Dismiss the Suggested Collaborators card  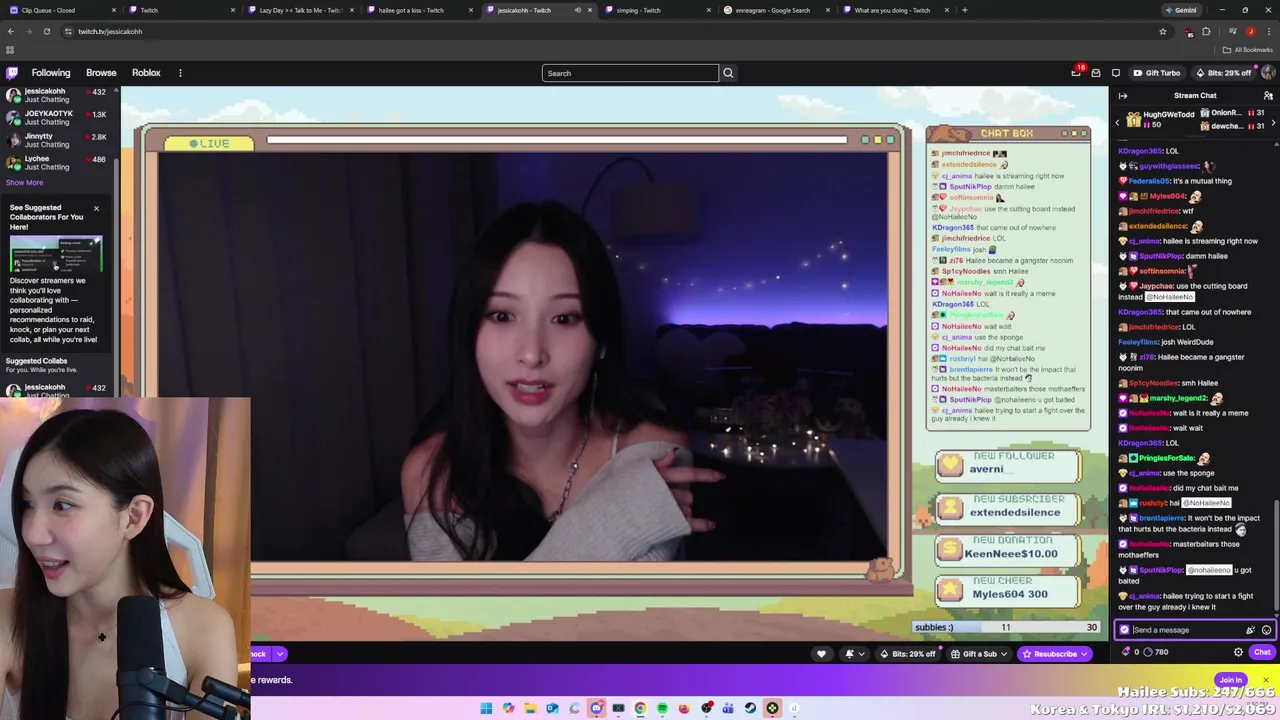click(x=96, y=208)
